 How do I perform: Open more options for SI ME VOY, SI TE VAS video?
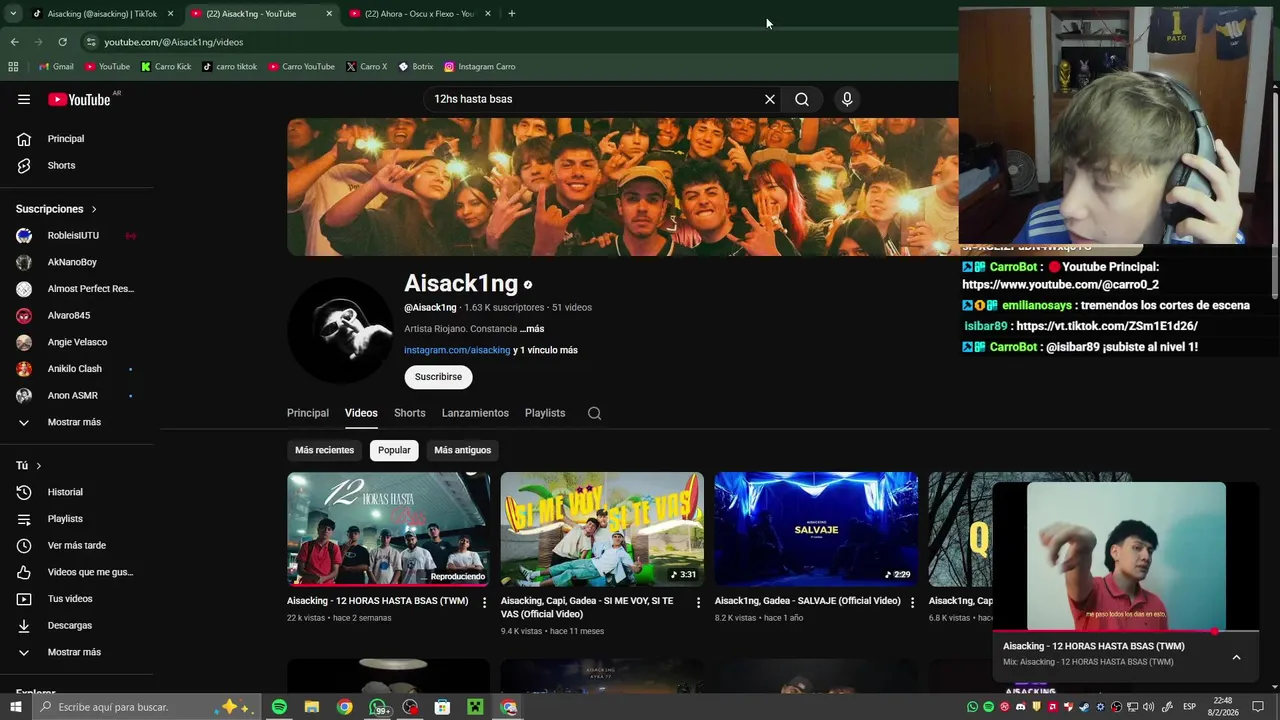point(698,603)
